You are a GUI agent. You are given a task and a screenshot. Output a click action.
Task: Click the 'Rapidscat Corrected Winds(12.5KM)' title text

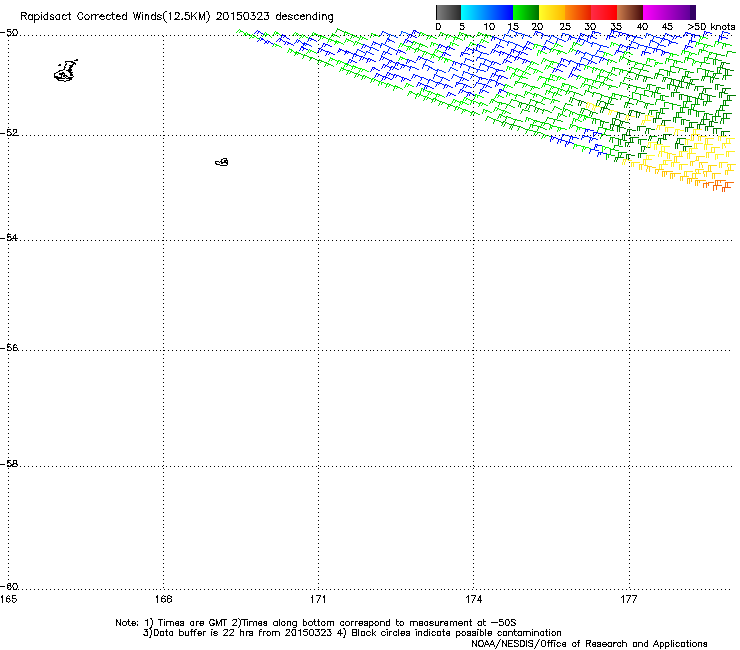[115, 17]
